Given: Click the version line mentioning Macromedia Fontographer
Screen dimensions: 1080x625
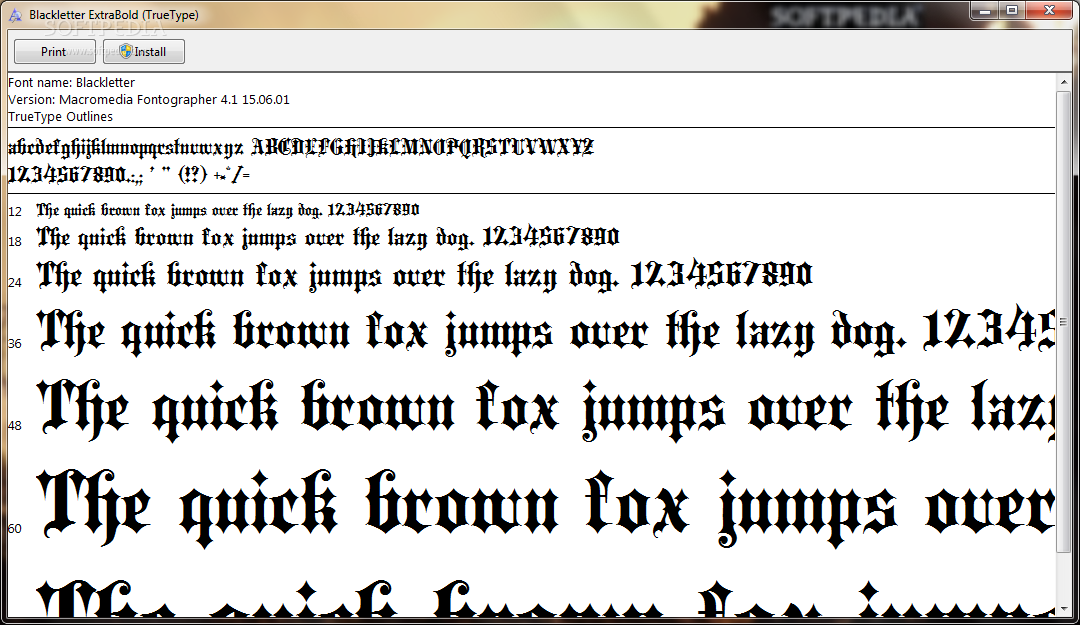Looking at the screenshot, I should [149, 99].
